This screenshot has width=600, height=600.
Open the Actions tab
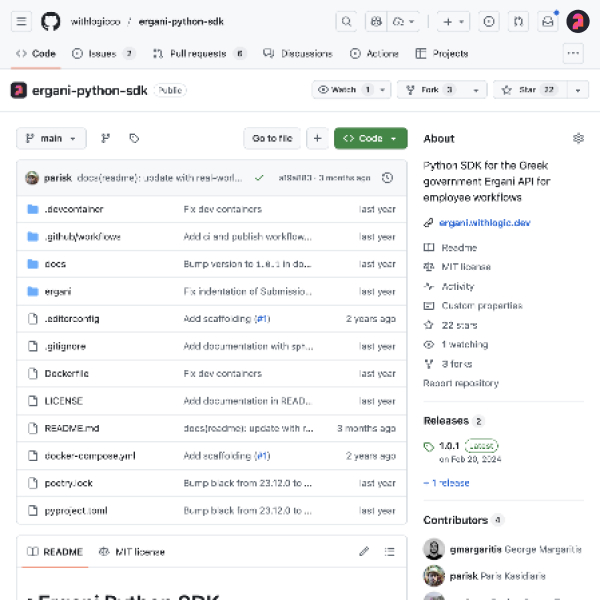374,53
